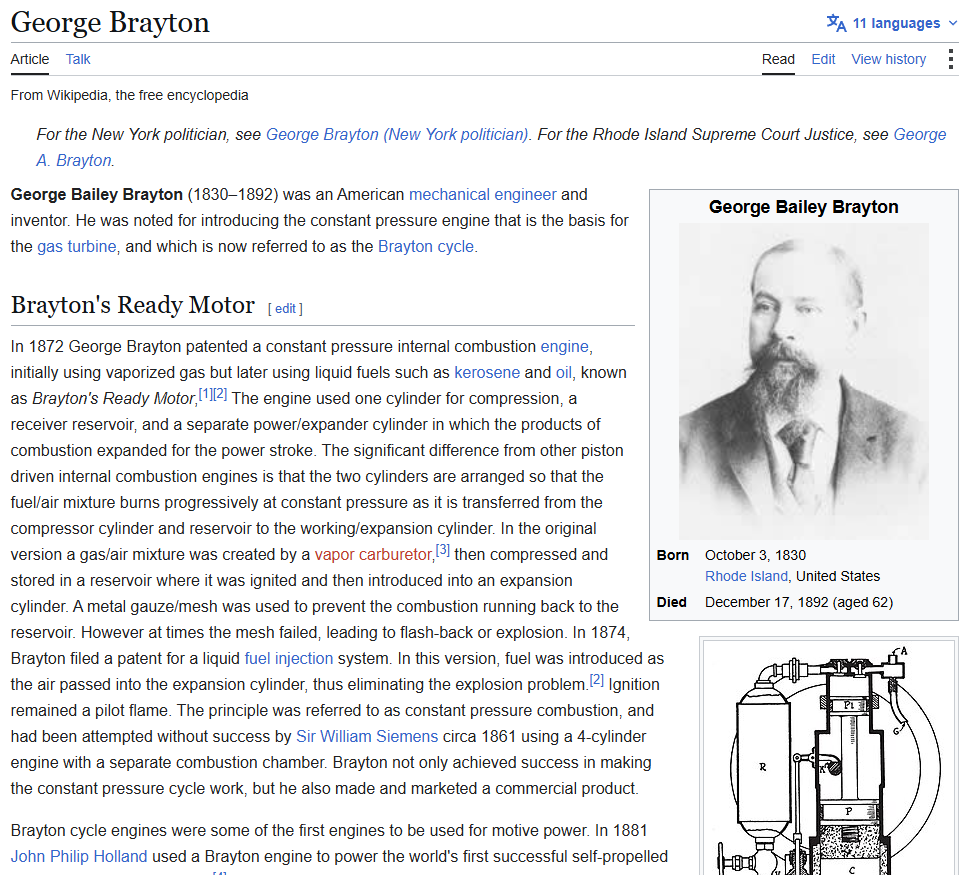
Task: Enlarge the George Bailey Brayton portrait photo
Action: 803,381
